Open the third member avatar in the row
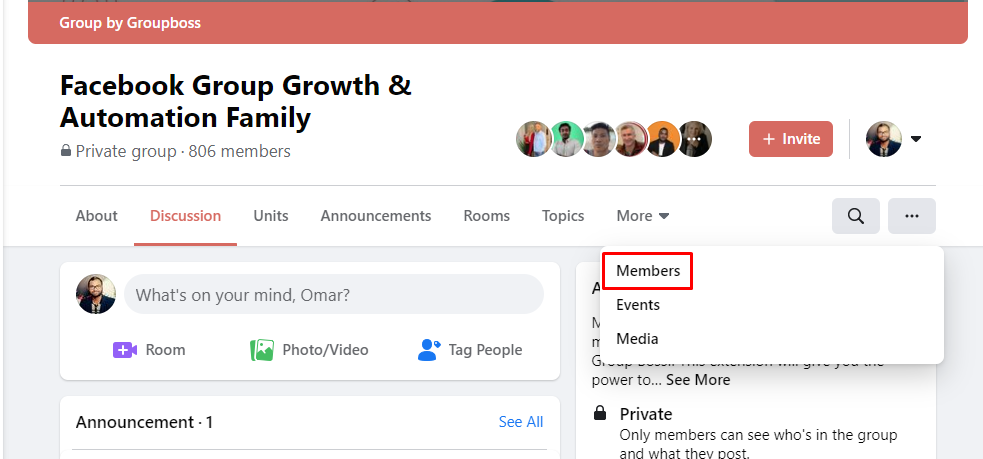The height and width of the screenshot is (459, 983). click(599, 139)
